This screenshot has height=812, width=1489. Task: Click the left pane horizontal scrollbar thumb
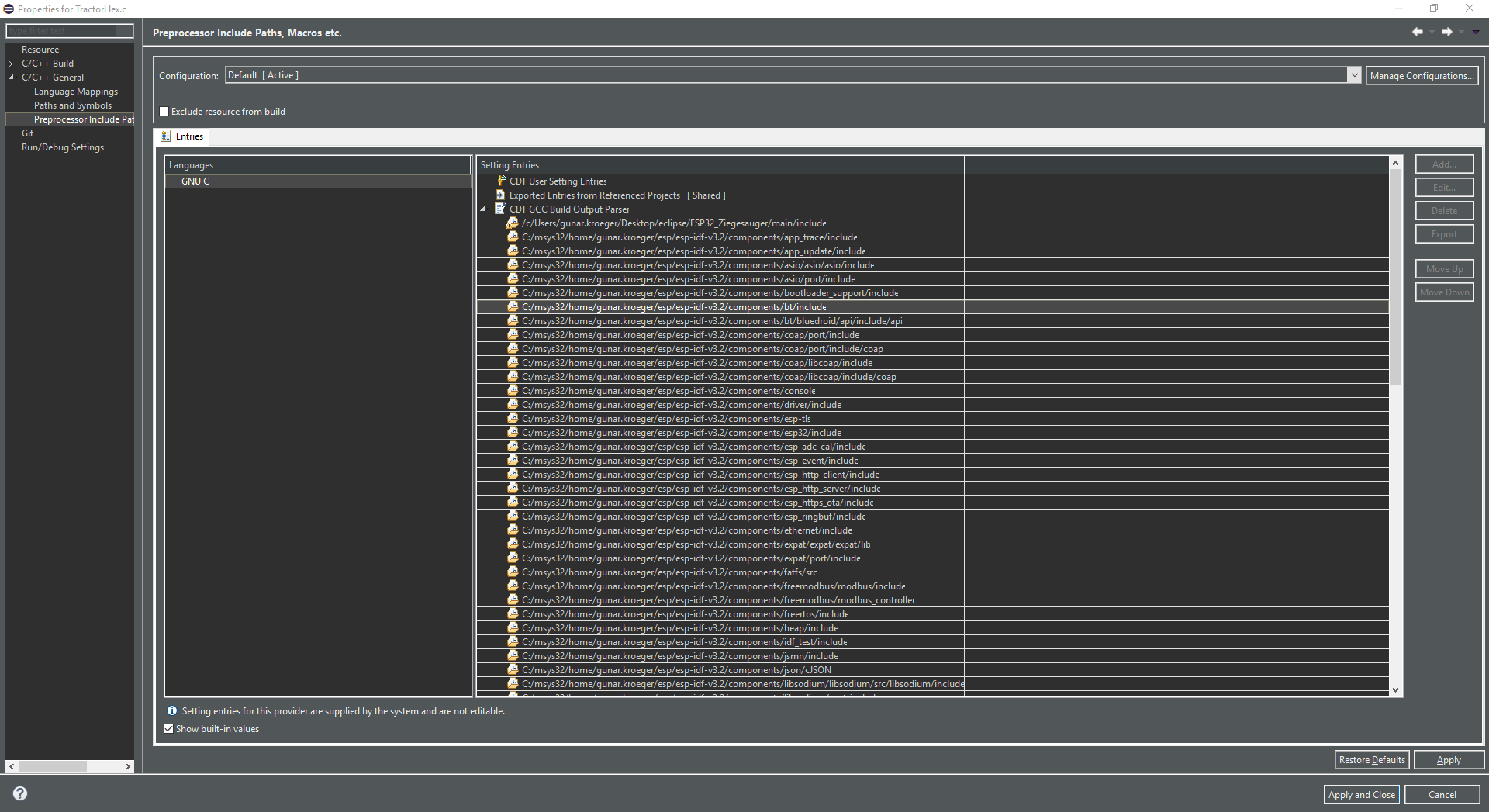pyautogui.click(x=52, y=766)
